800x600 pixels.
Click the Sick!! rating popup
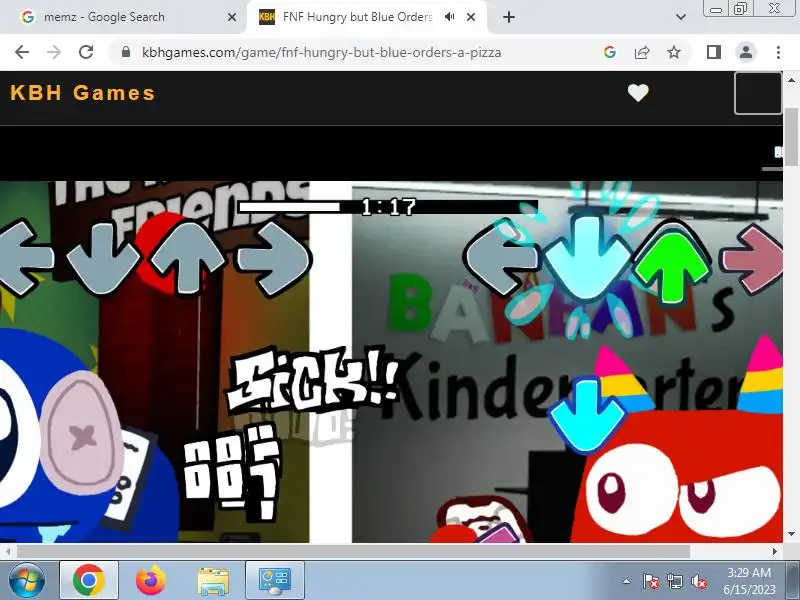pos(312,380)
